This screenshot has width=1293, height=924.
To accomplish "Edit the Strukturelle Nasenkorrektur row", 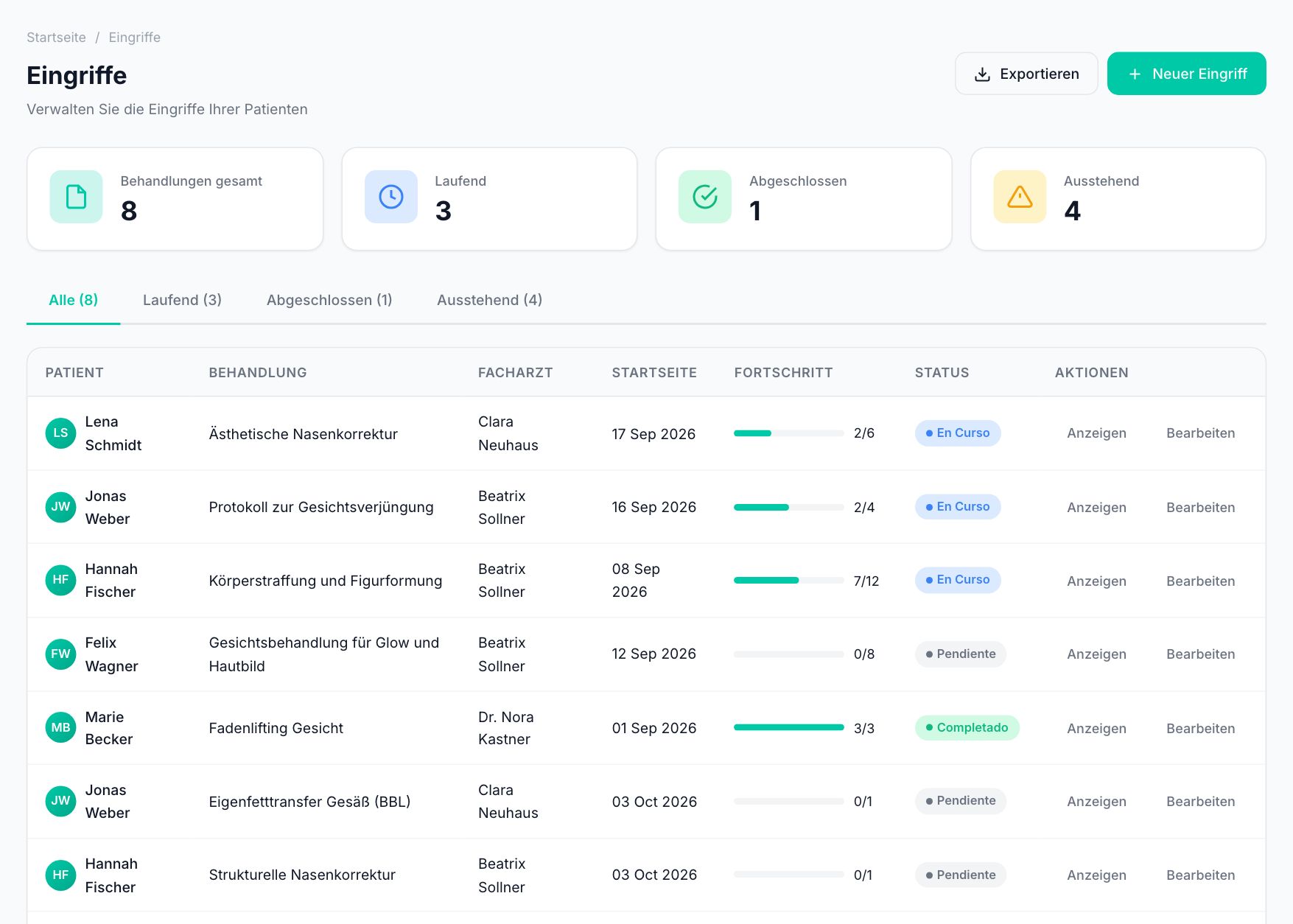I will (1200, 875).
